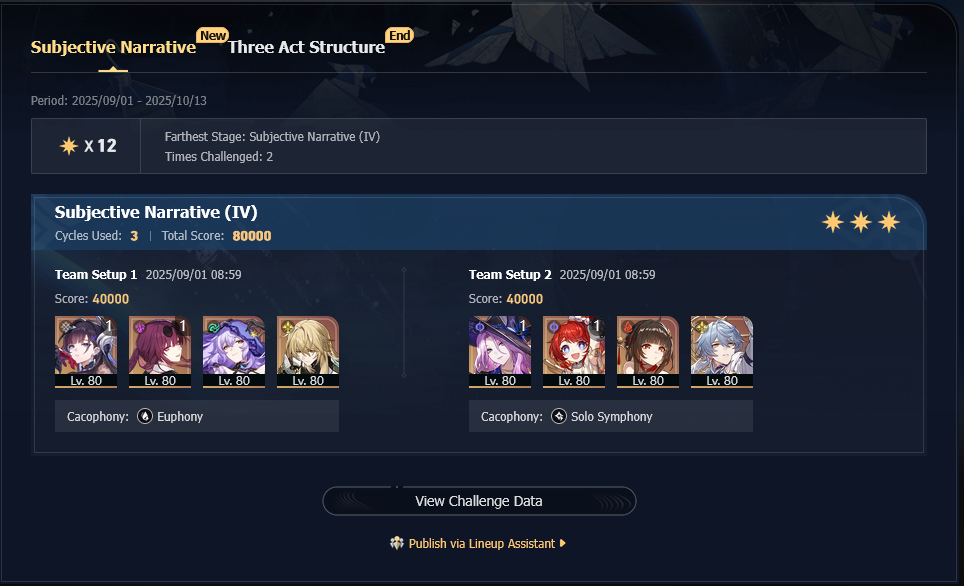
Task: Select the magenta-haired character in Team Setup 1
Action: coord(160,352)
